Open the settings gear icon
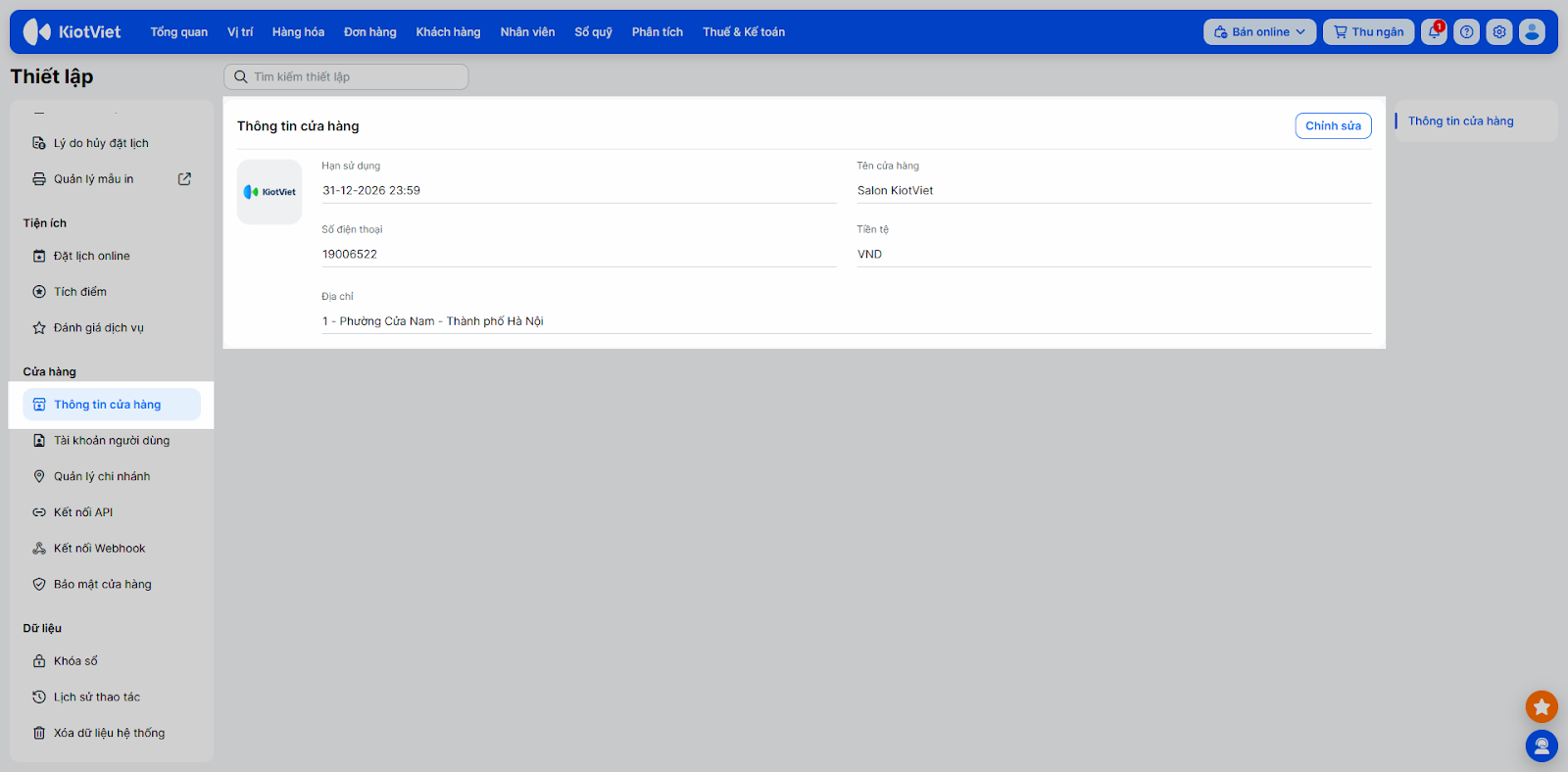1568x772 pixels. (x=1499, y=32)
